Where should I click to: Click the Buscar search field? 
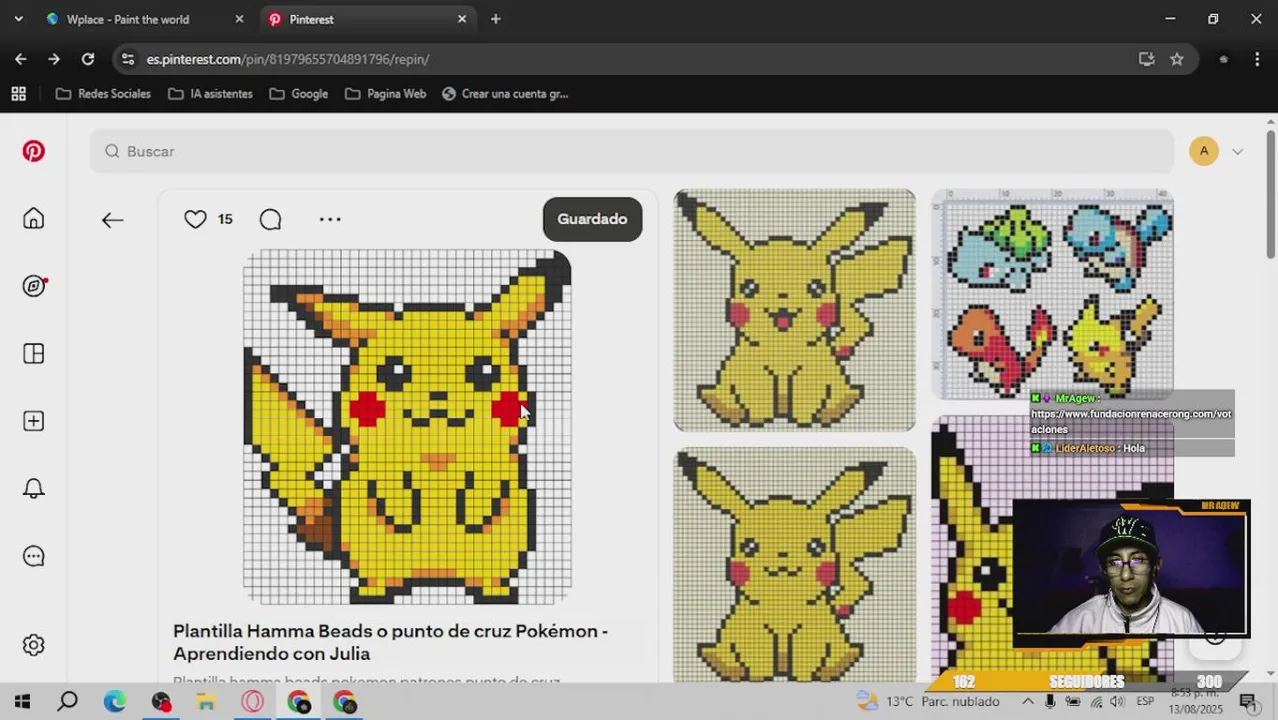[x=631, y=151]
